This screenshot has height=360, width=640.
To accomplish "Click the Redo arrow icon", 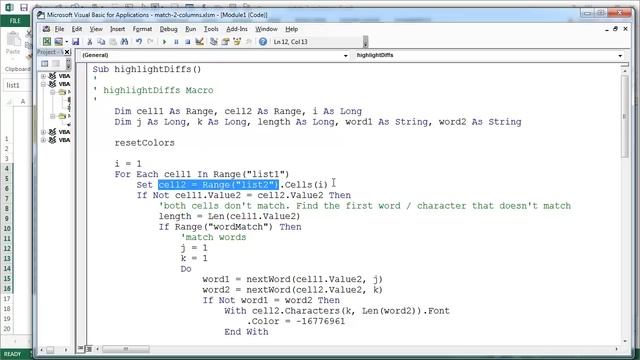I will (150, 42).
